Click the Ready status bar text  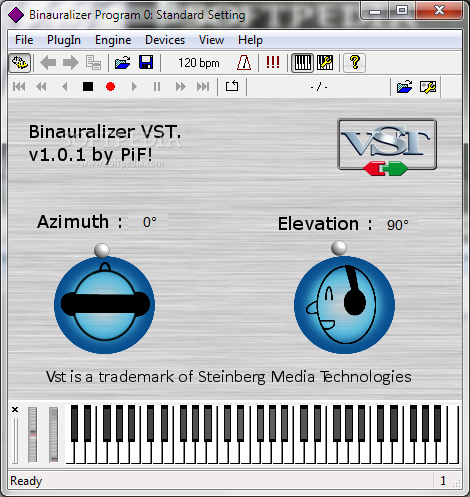(26, 481)
